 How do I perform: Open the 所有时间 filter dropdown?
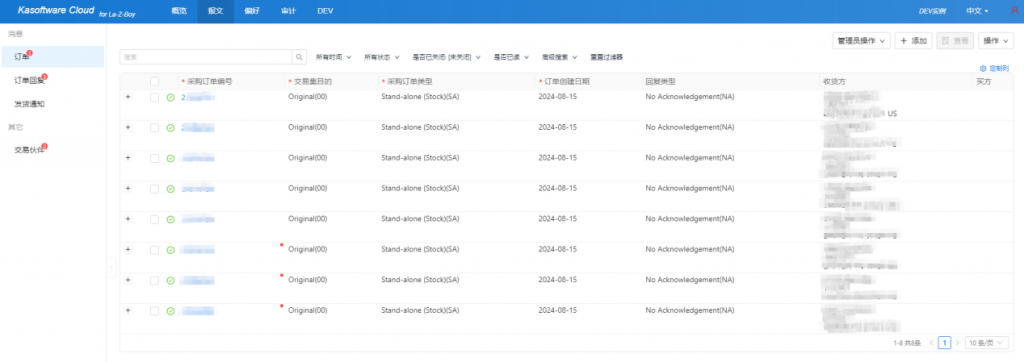tap(333, 58)
